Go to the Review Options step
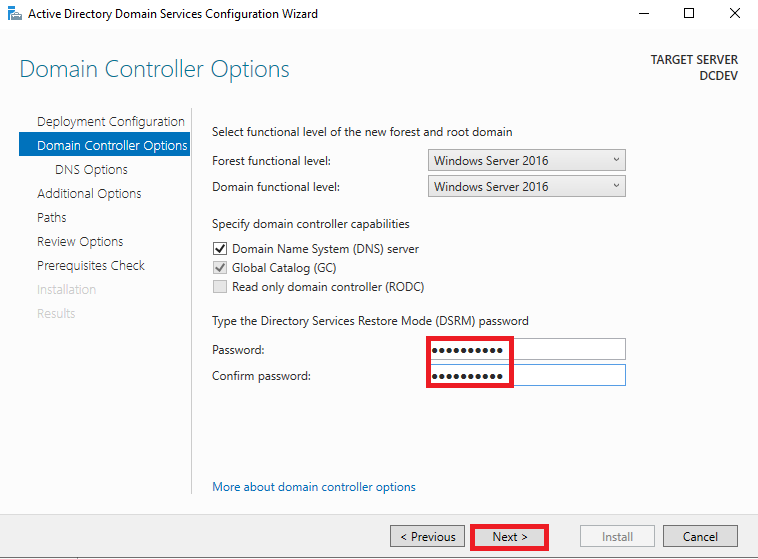 [x=80, y=241]
